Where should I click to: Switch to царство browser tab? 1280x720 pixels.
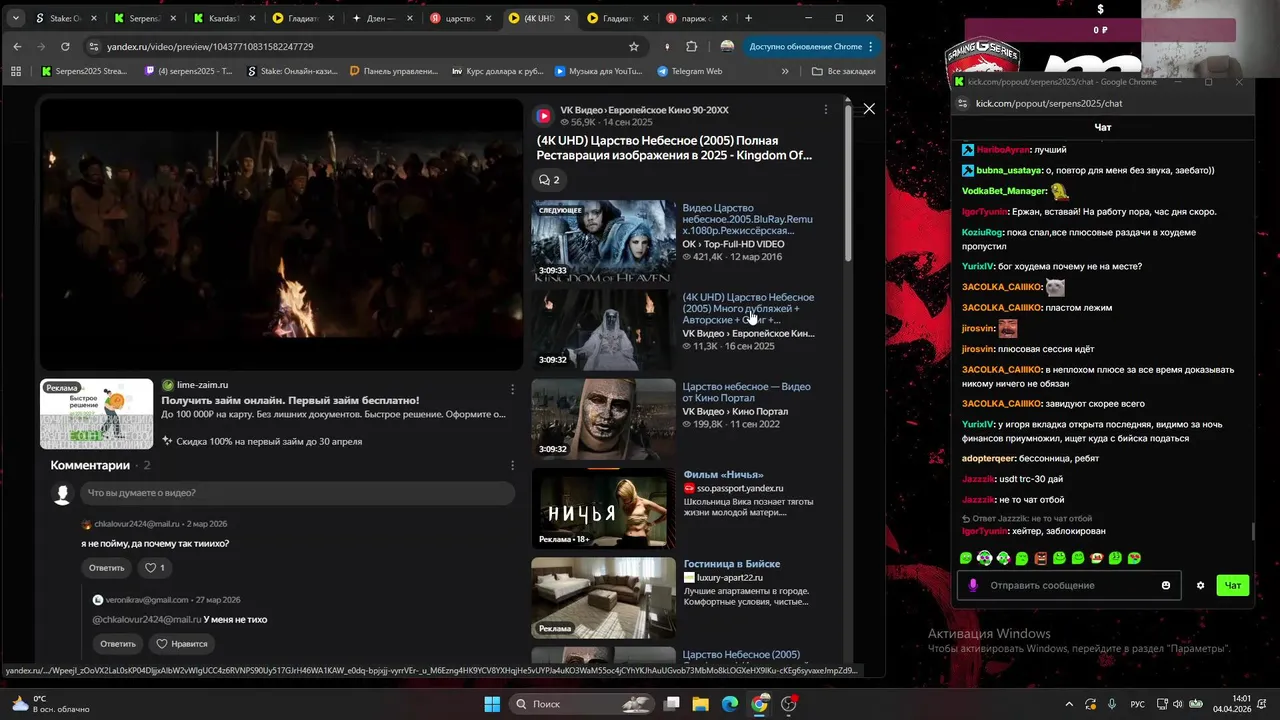click(x=462, y=18)
